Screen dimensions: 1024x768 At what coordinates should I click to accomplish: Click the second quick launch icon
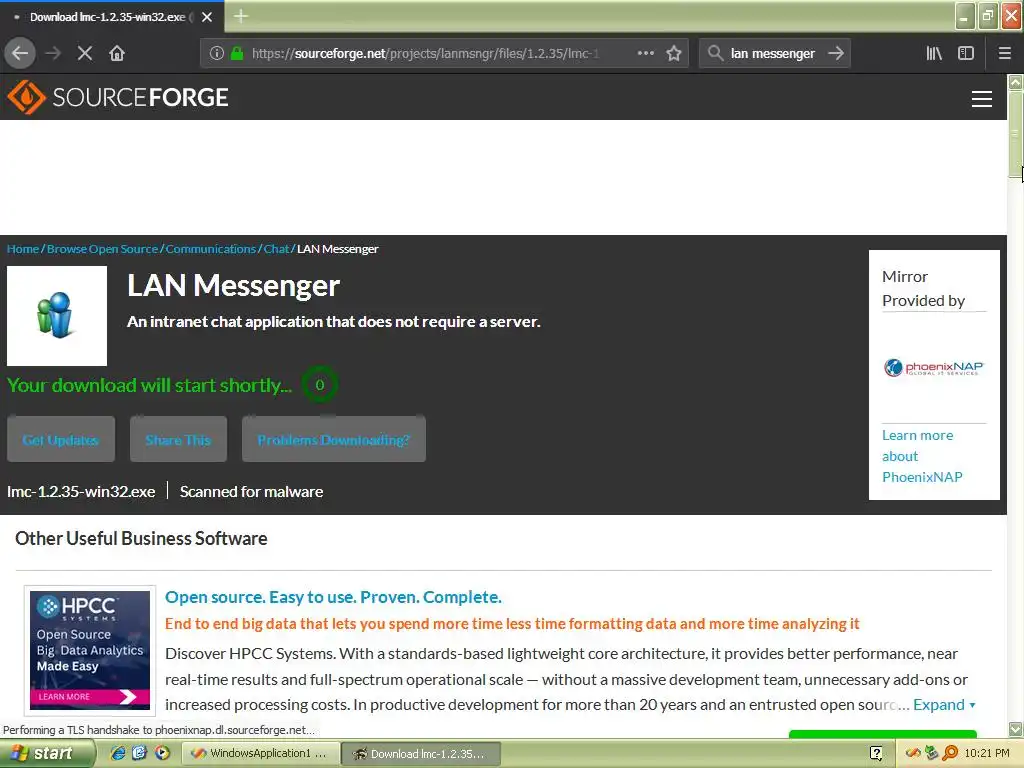(x=139, y=753)
